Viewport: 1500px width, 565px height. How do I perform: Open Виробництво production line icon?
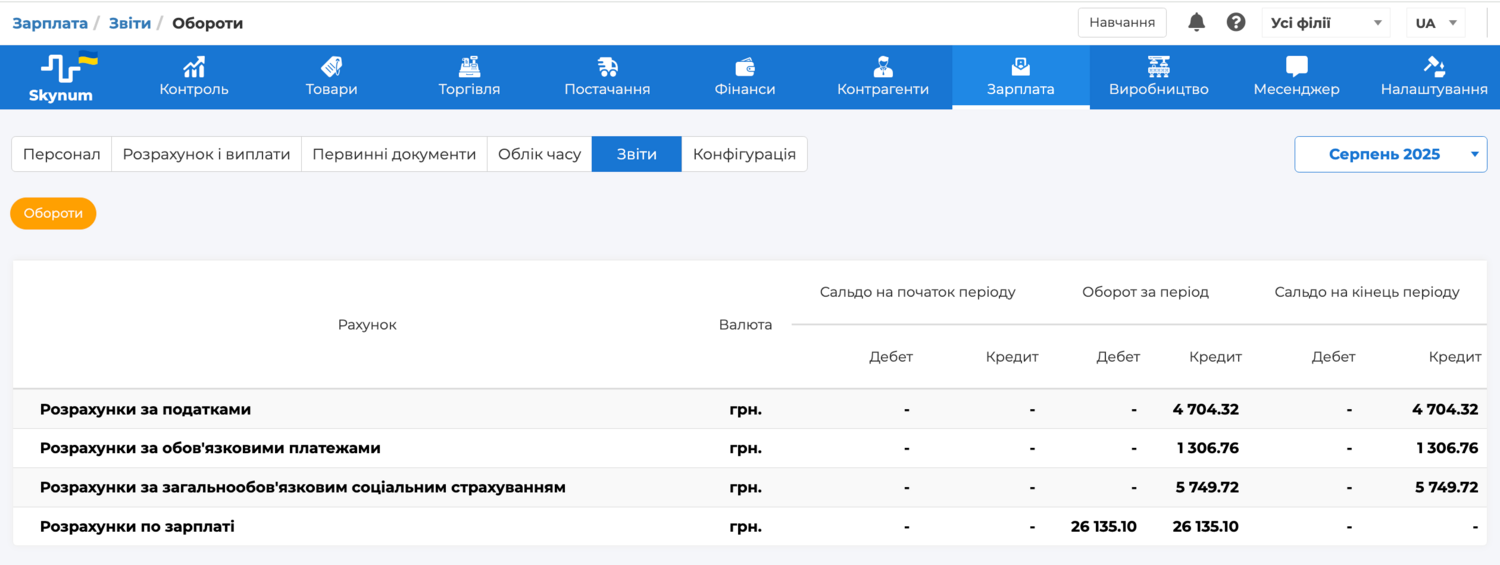tap(1158, 67)
